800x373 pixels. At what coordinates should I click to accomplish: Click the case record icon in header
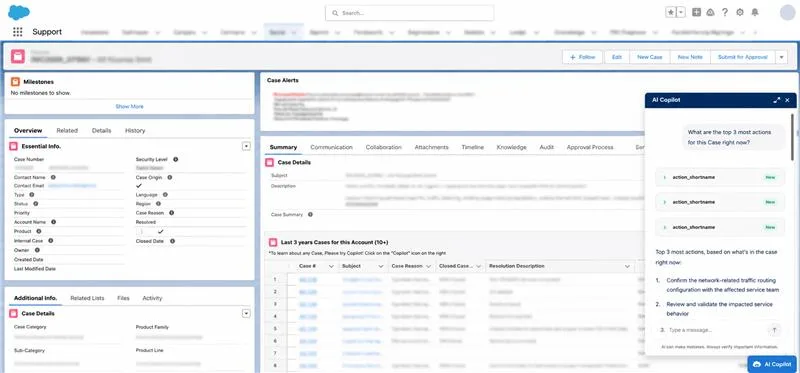pos(18,57)
